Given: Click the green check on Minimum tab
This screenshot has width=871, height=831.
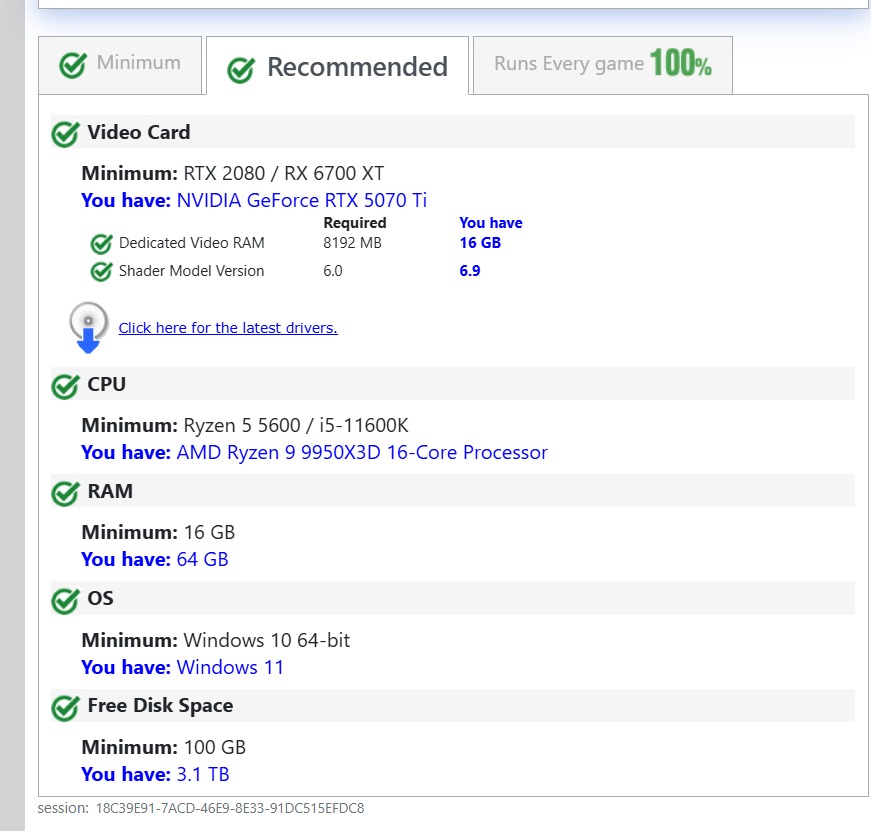Looking at the screenshot, I should (x=73, y=65).
